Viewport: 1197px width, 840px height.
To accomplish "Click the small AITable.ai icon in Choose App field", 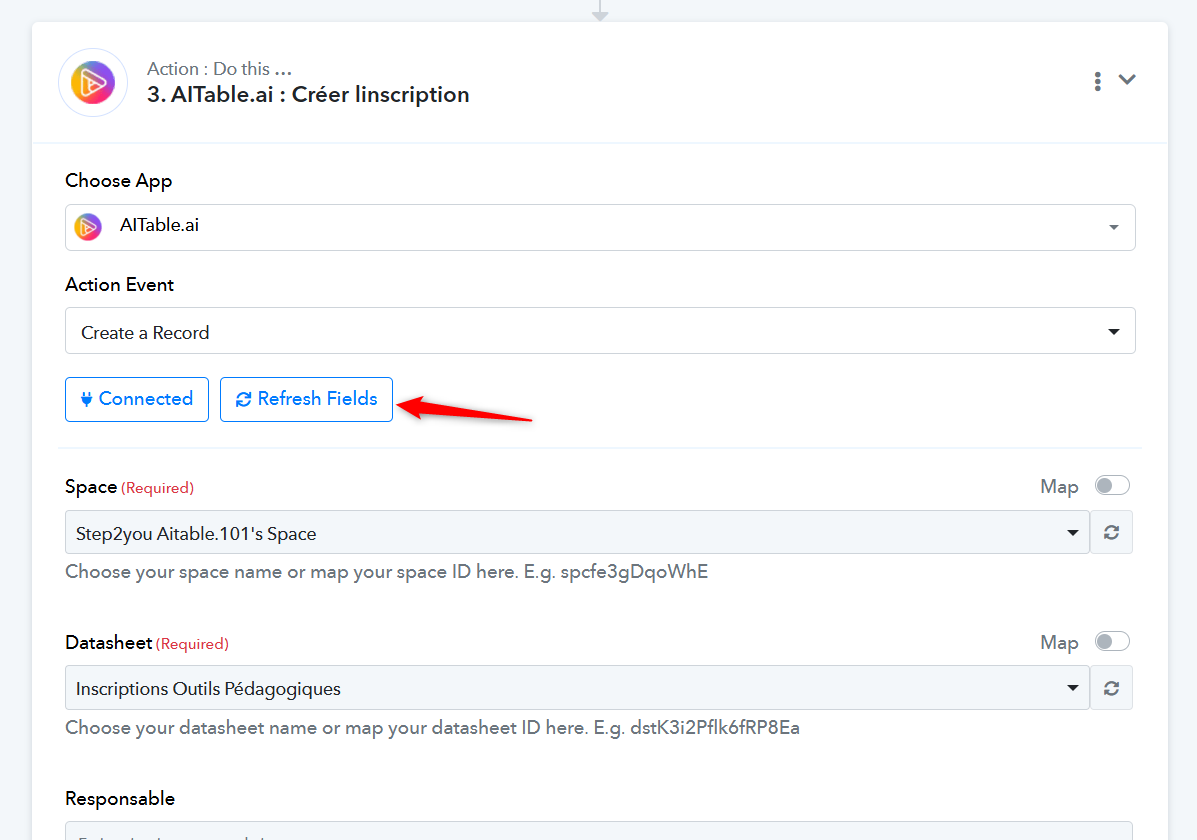I will tap(88, 227).
